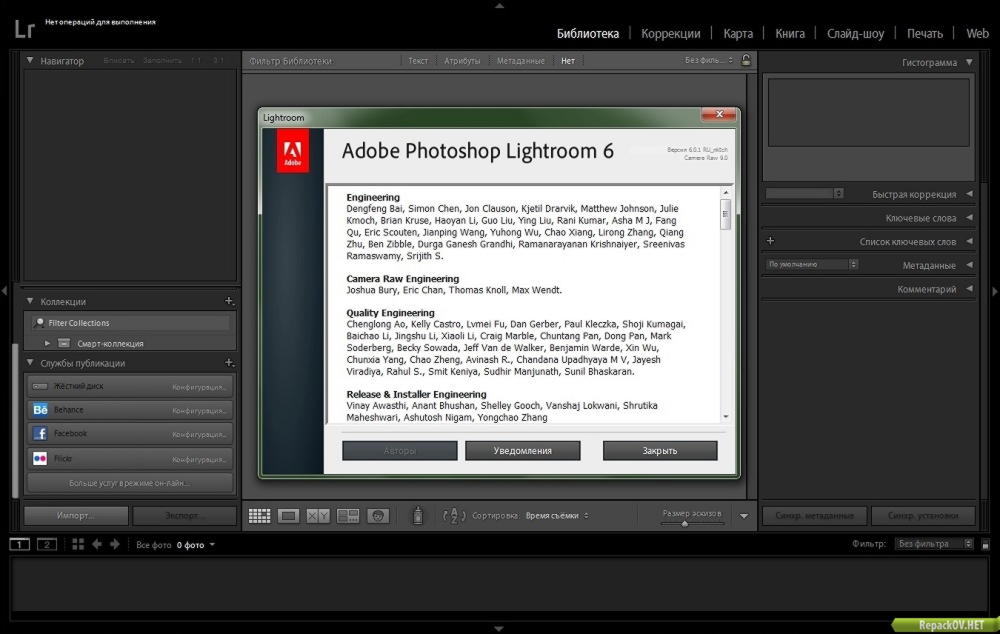Go forward with filmstrip right arrow
Viewport: 1000px width, 634px height.
coord(115,544)
